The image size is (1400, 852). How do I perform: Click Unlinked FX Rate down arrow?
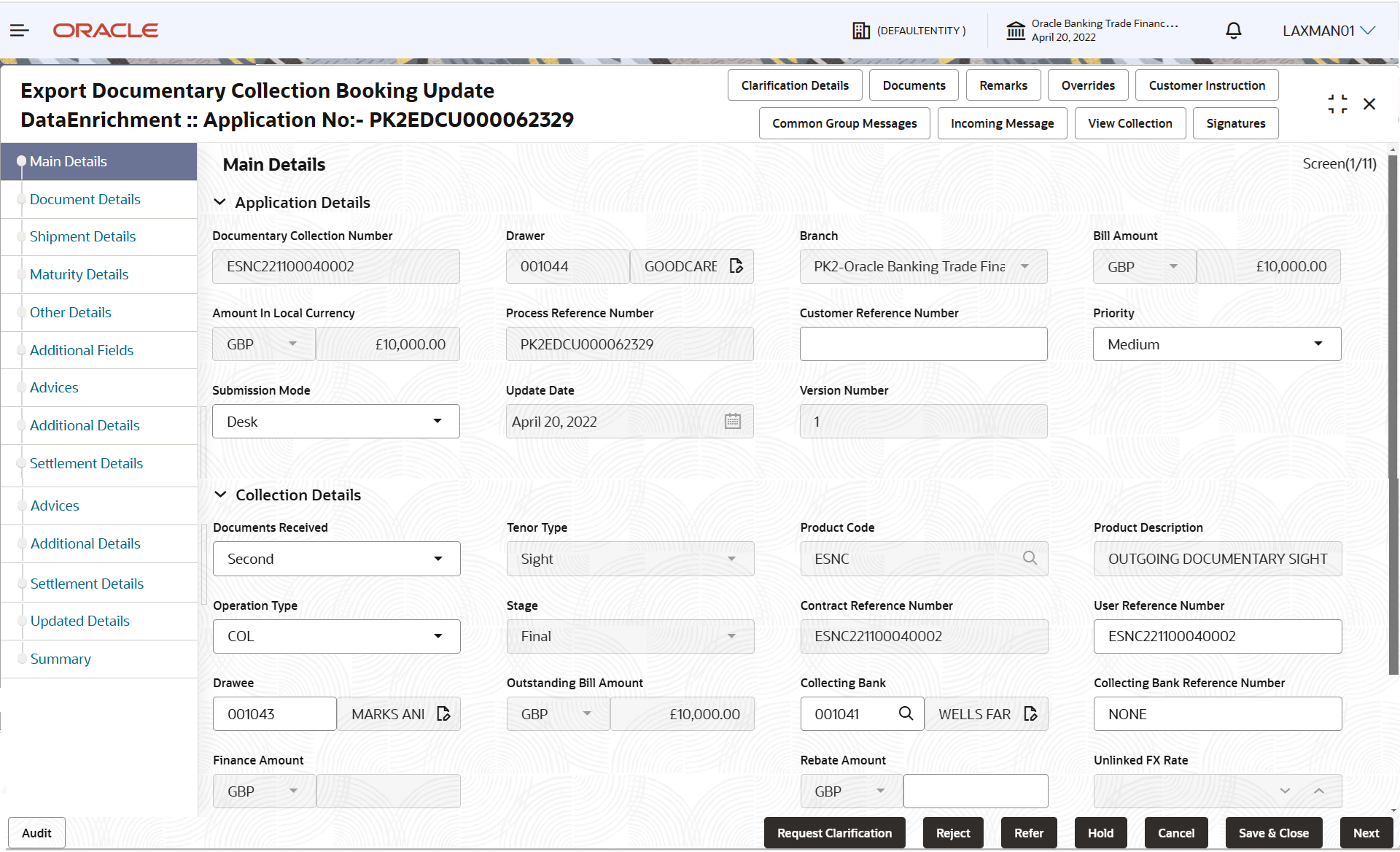pos(1285,791)
